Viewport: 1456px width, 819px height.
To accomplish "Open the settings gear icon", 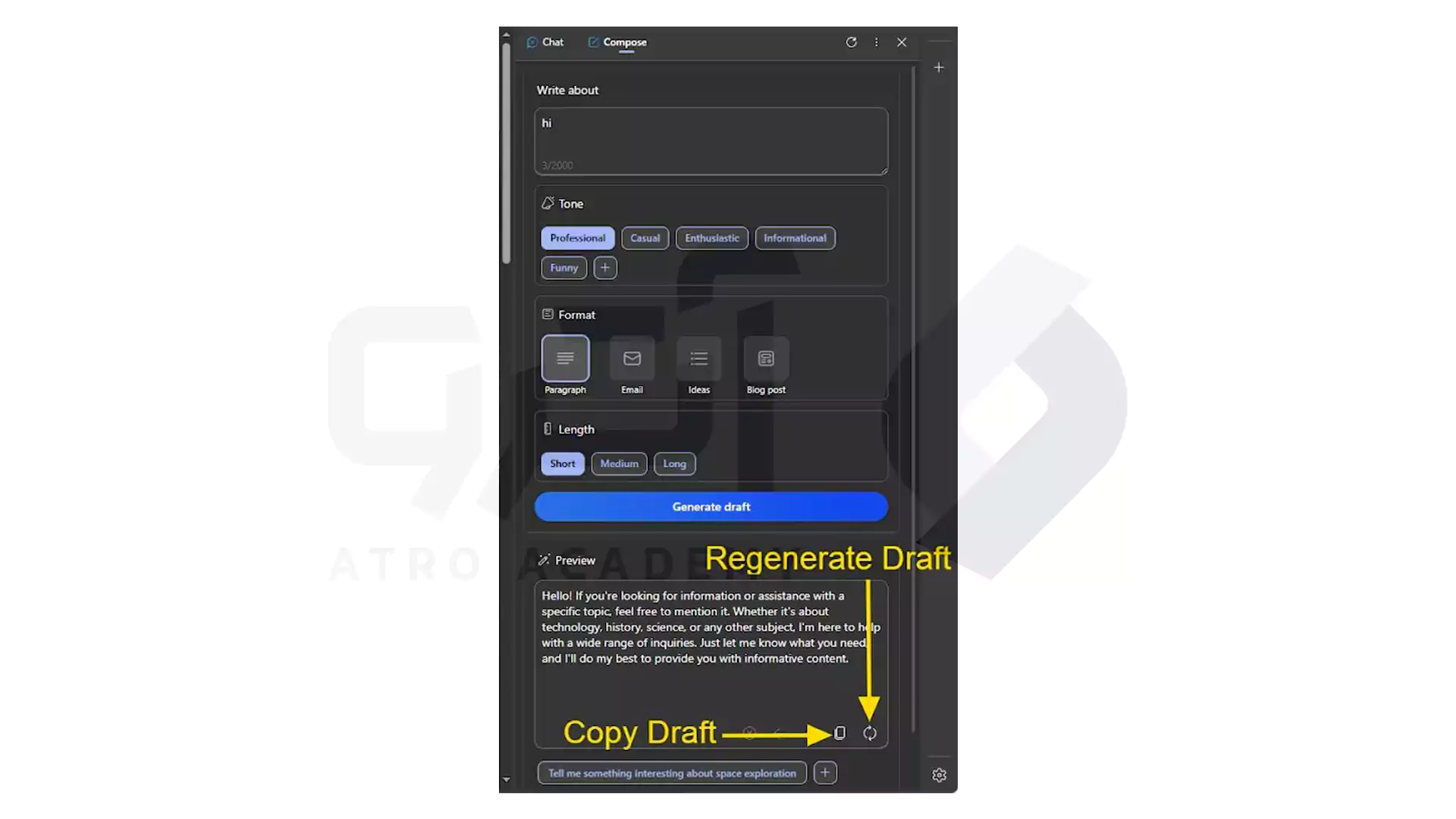I will [x=938, y=774].
